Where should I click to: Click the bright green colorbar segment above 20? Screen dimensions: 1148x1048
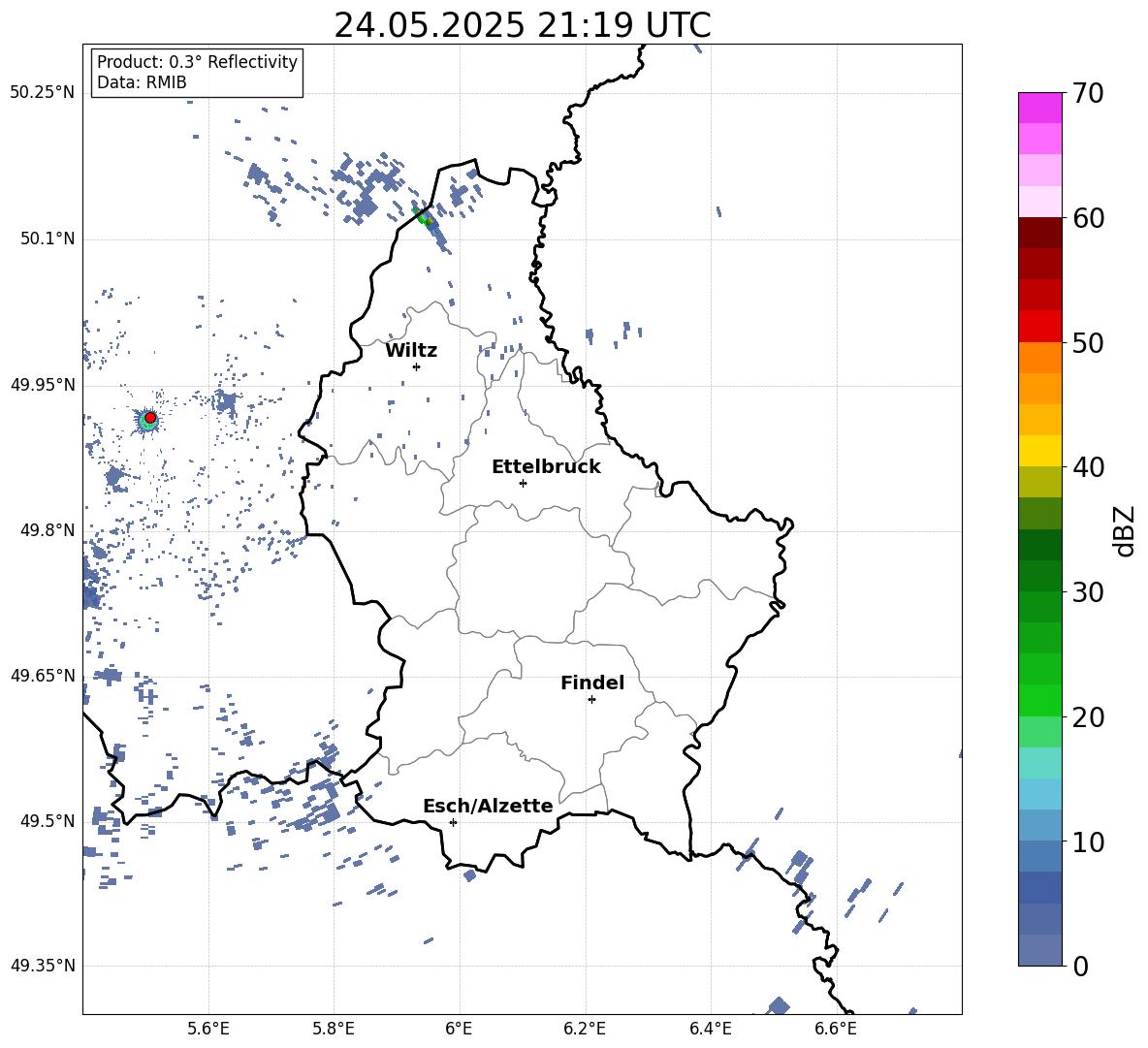coord(1039,700)
